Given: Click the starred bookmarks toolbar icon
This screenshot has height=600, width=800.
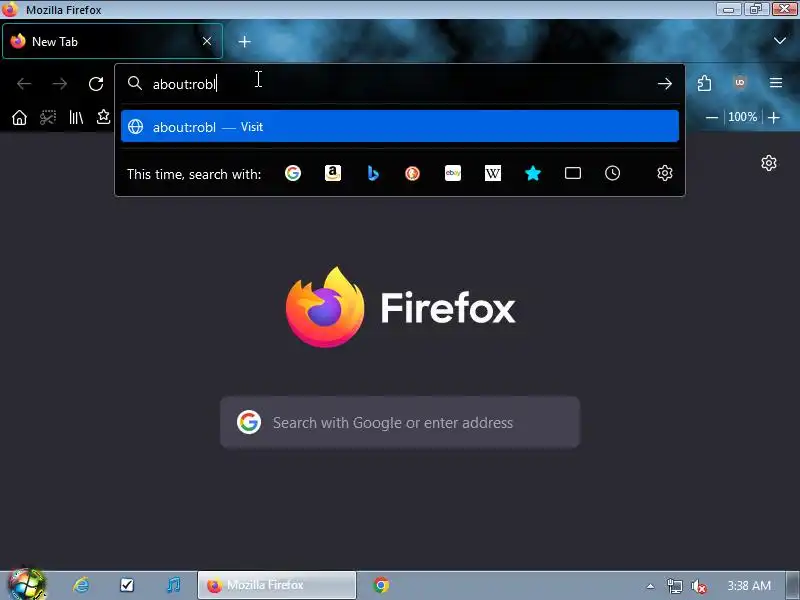Looking at the screenshot, I should pos(104,117).
